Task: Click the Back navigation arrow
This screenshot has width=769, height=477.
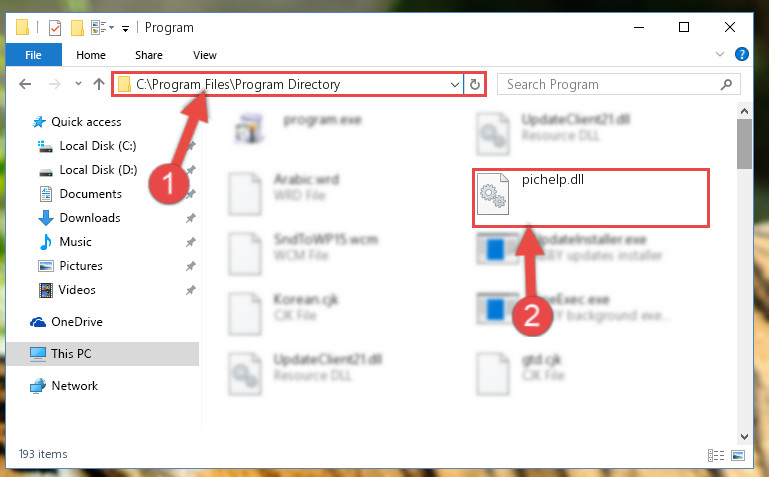Action: (x=25, y=84)
